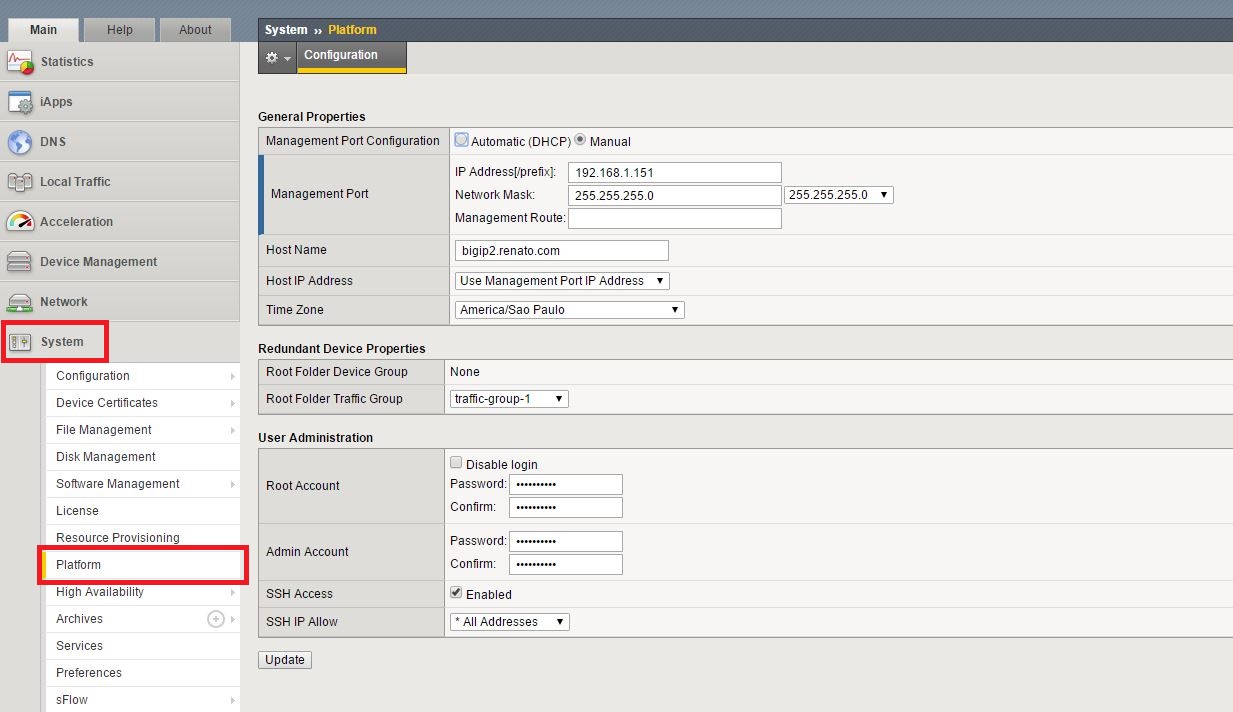The width and height of the screenshot is (1233, 712).
Task: Open the iApps sidebar icon
Action: point(21,102)
